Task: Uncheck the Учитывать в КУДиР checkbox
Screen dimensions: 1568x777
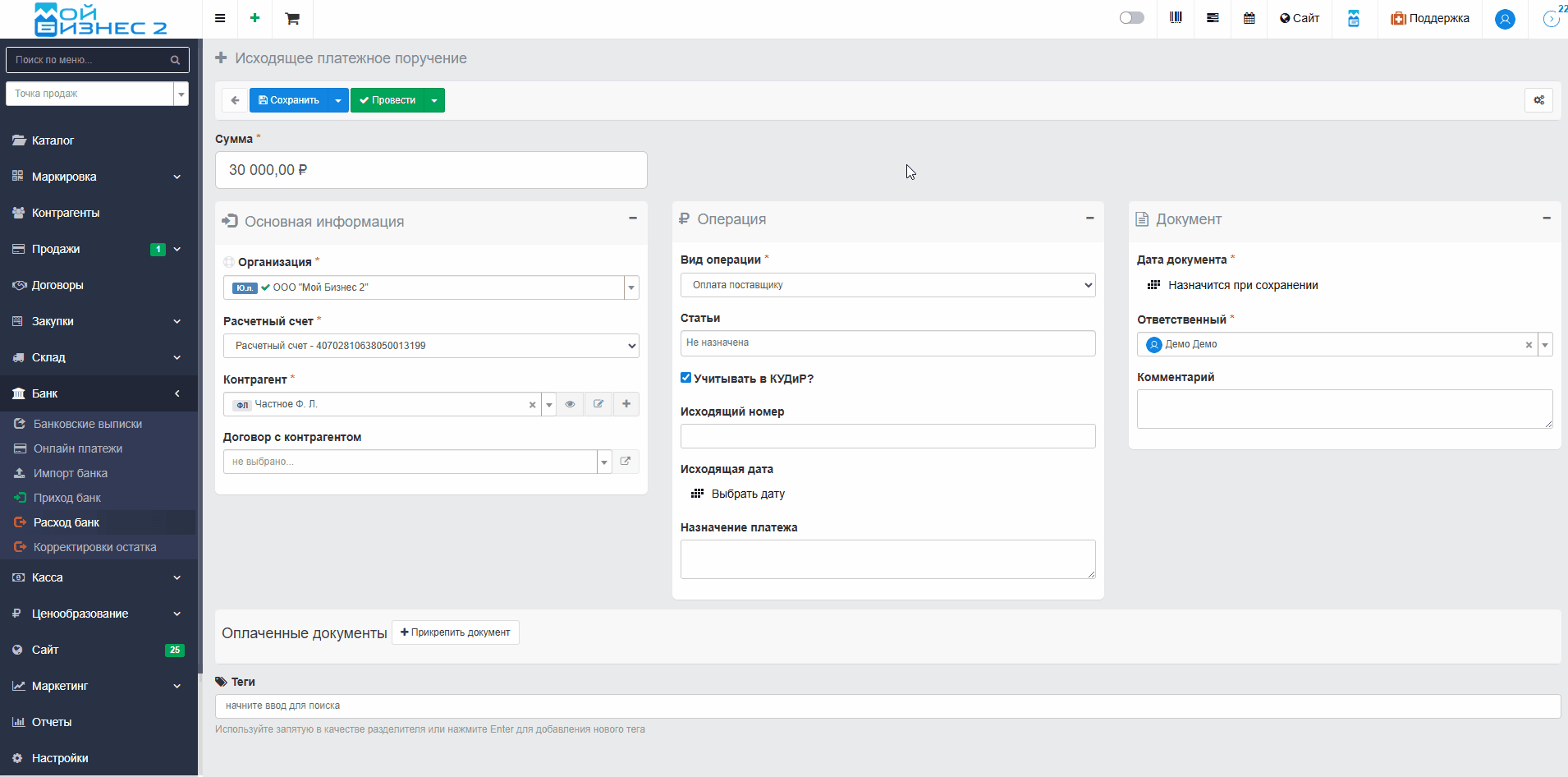Action: pos(685,378)
